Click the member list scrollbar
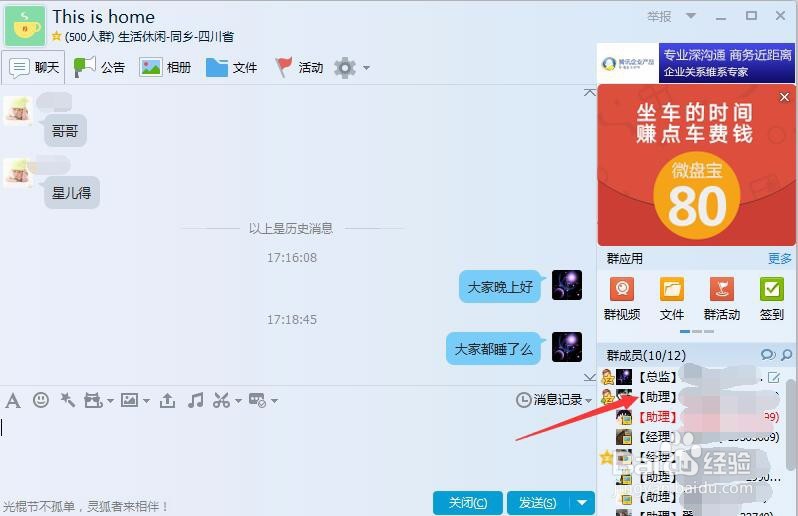 pyautogui.click(x=790, y=425)
